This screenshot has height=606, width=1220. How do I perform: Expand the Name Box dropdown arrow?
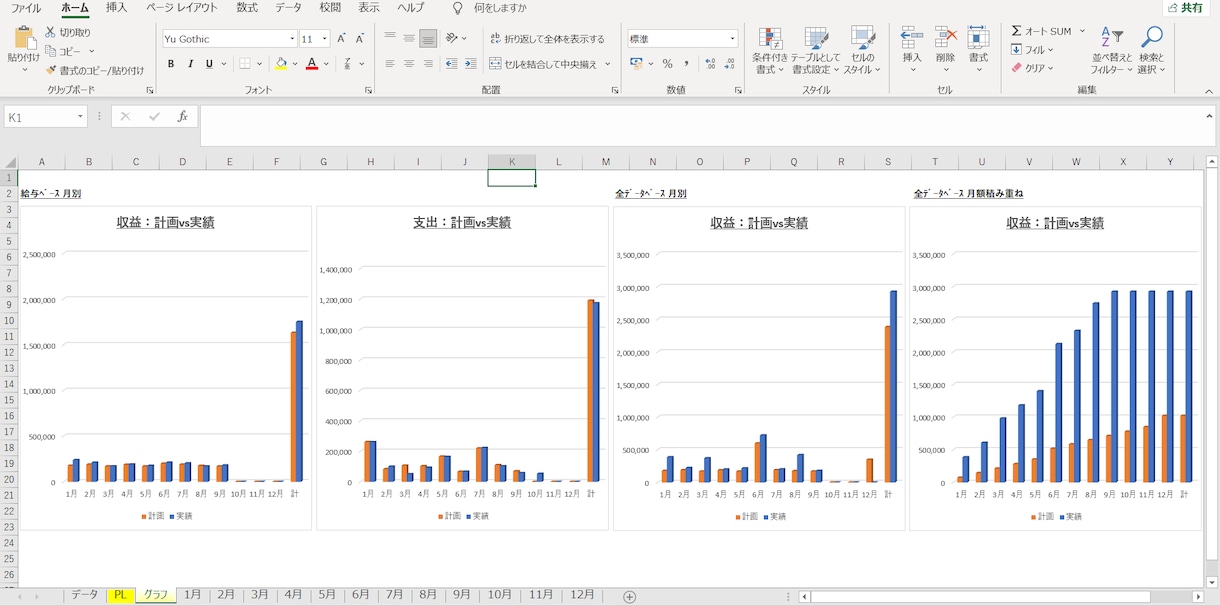[80, 117]
